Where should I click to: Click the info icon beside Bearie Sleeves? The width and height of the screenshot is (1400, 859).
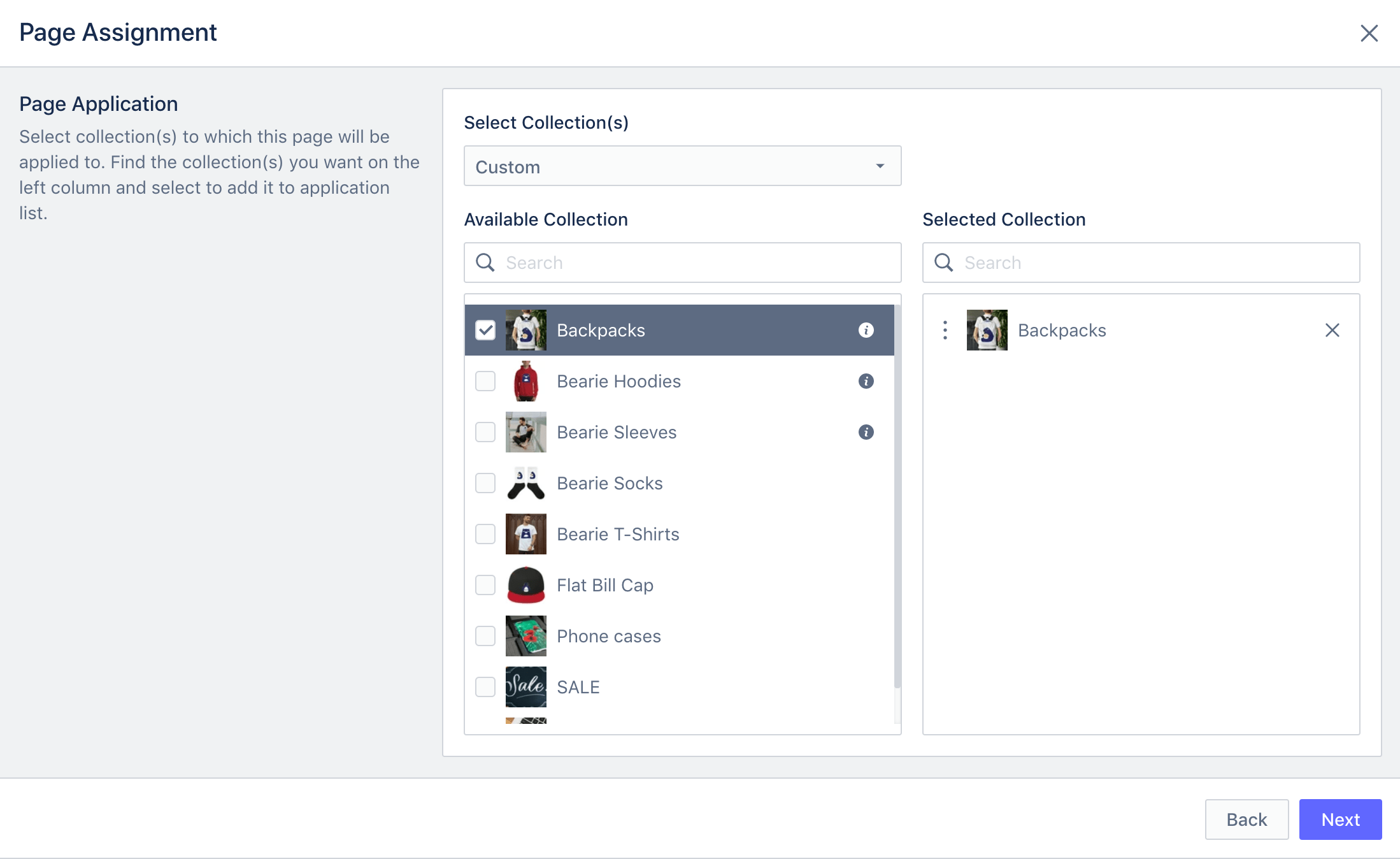(866, 432)
